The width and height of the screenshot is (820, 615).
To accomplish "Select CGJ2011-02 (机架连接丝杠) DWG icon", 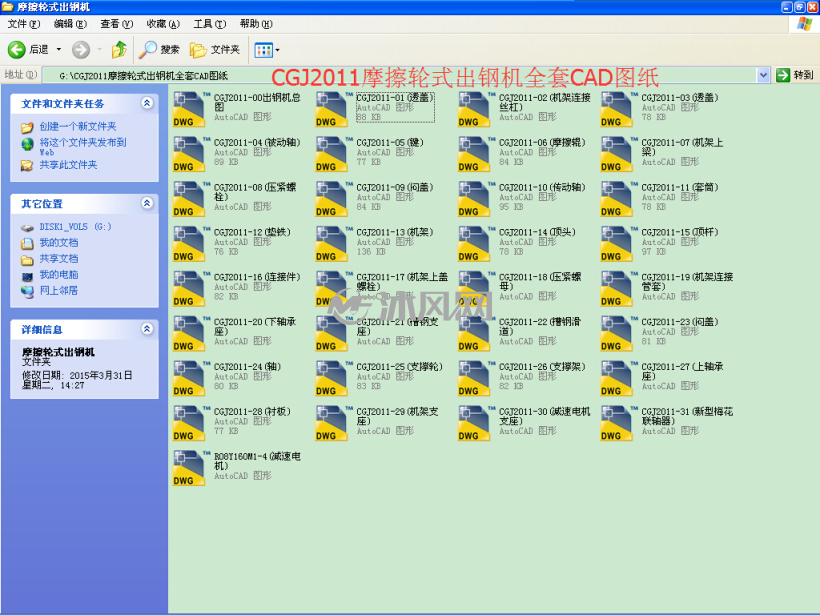I will 474,109.
